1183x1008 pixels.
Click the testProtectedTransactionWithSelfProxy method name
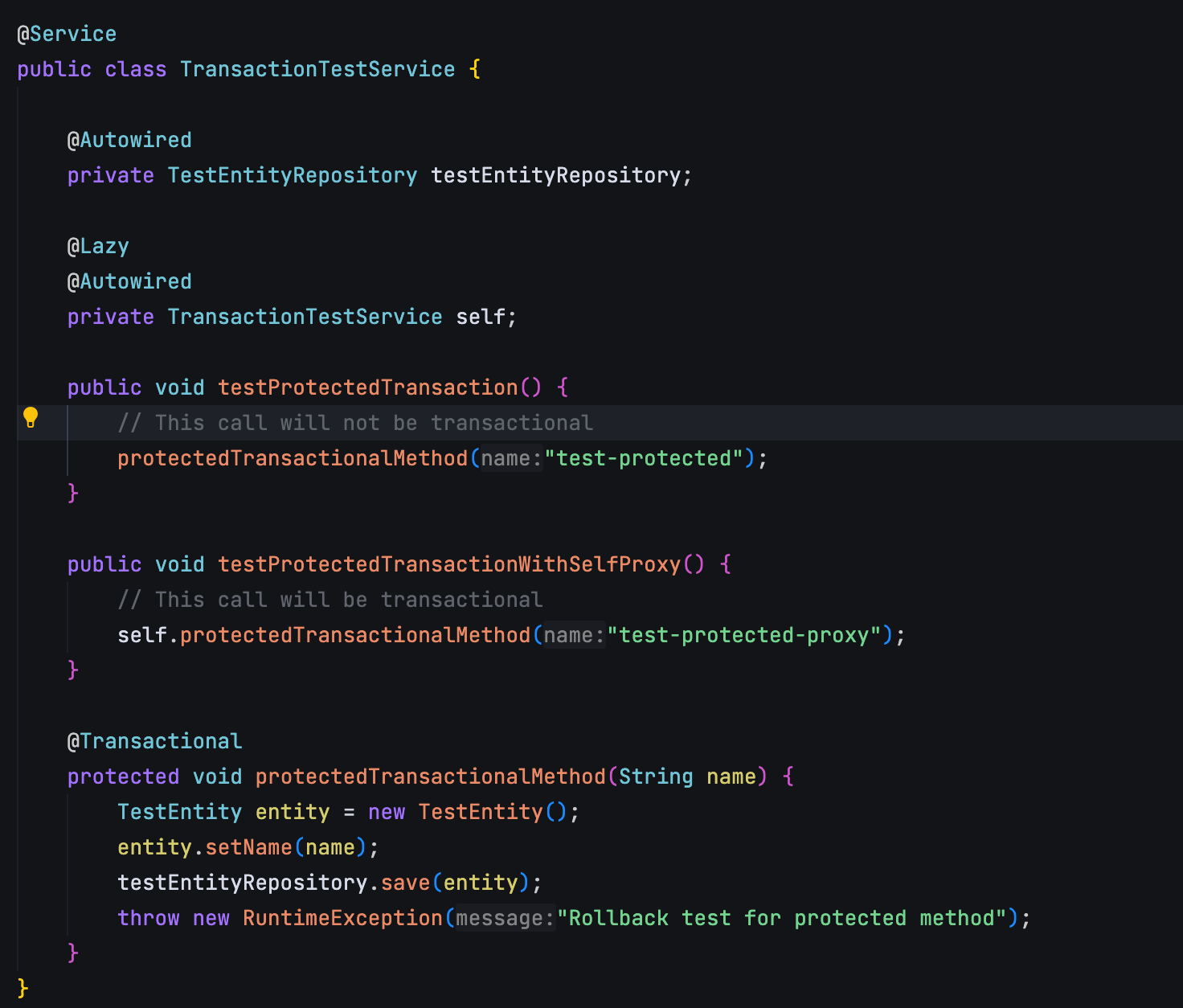tap(449, 564)
